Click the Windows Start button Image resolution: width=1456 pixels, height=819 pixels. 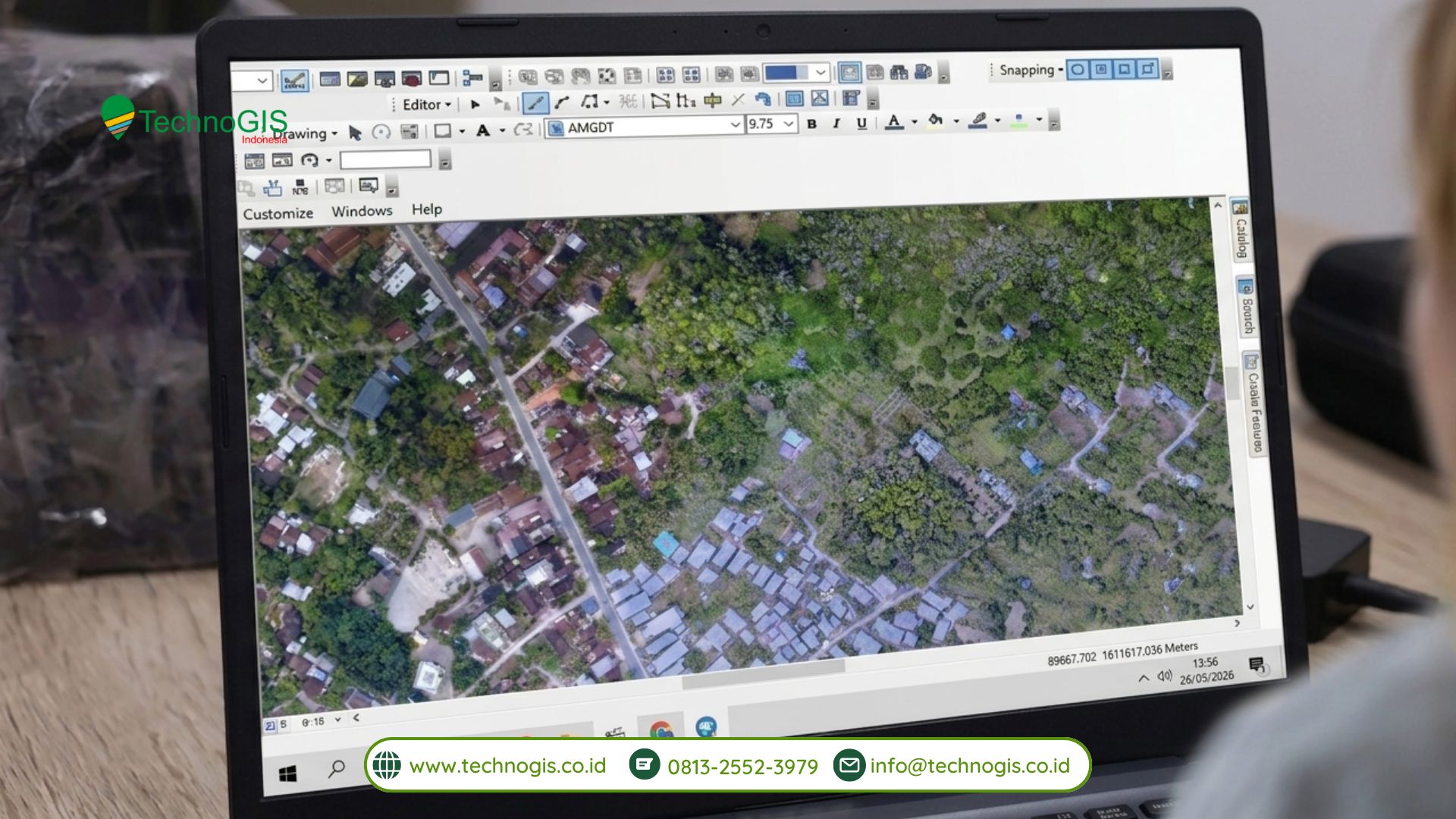click(287, 773)
